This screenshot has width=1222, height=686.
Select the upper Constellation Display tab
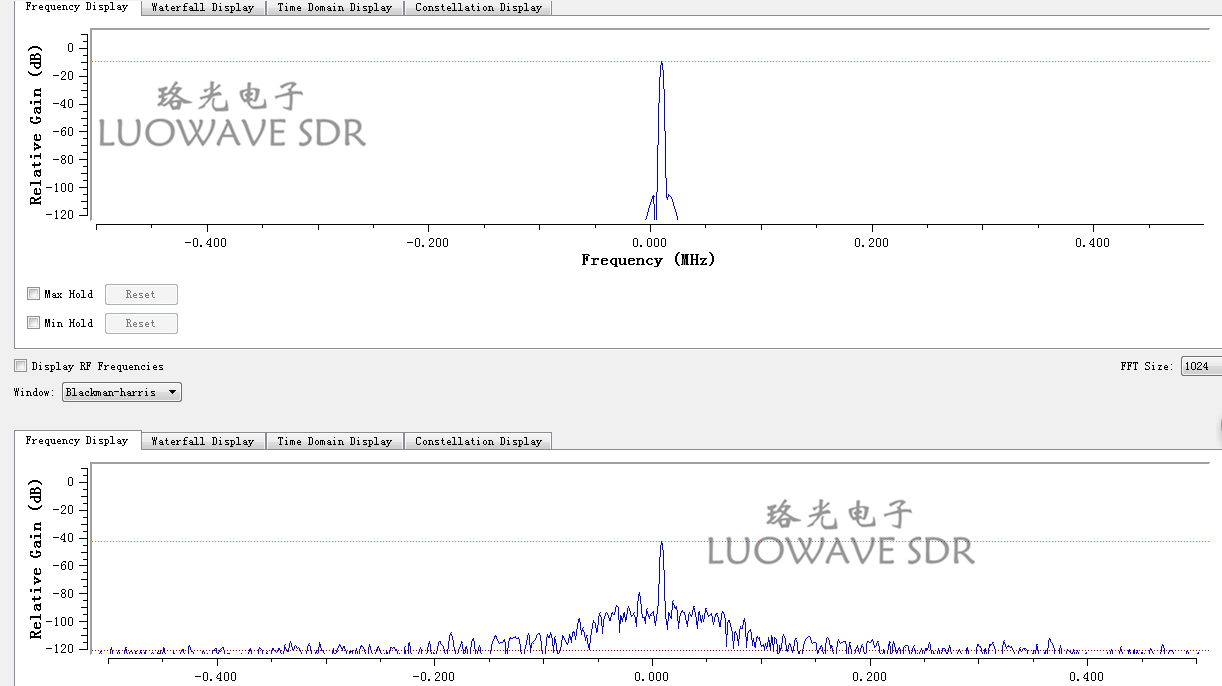[x=478, y=8]
